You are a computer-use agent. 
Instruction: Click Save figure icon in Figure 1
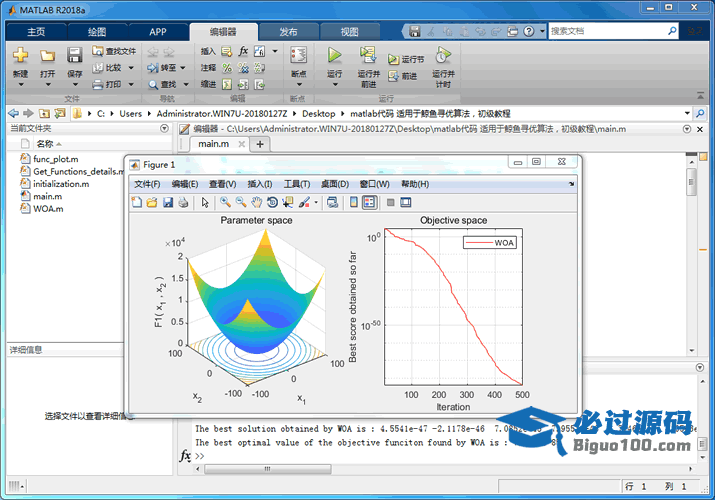tap(168, 202)
